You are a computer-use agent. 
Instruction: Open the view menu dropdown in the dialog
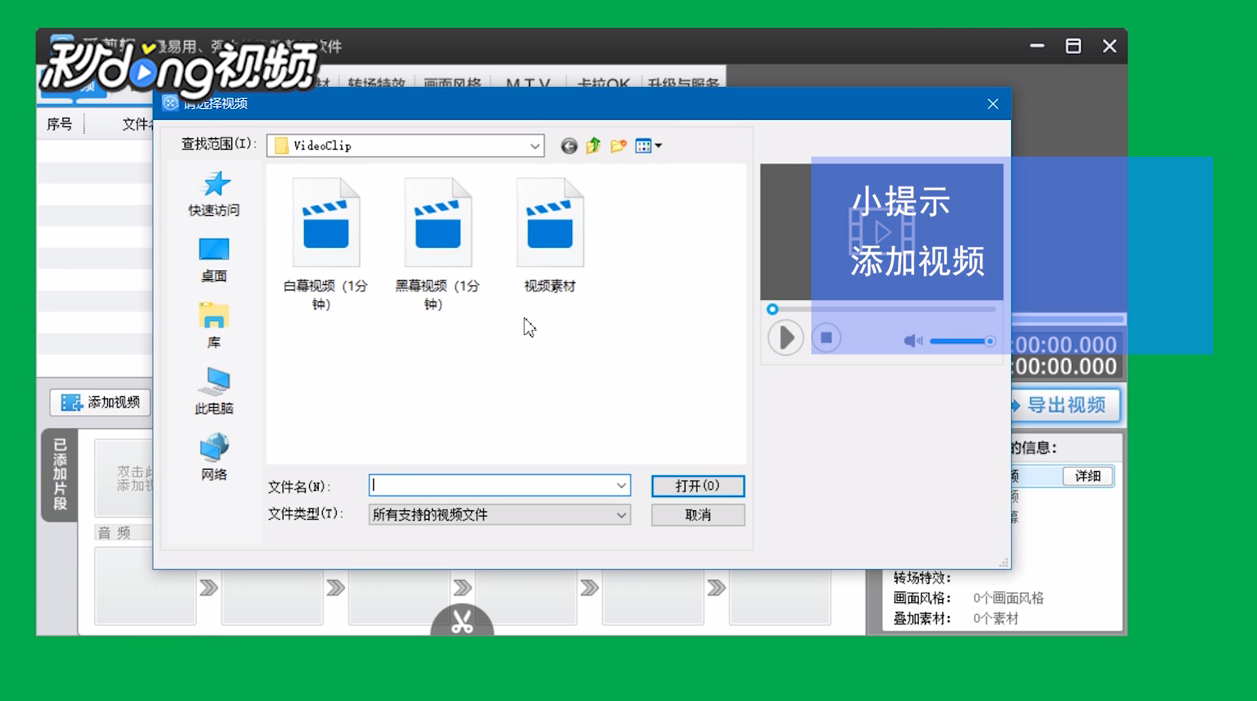[649, 146]
